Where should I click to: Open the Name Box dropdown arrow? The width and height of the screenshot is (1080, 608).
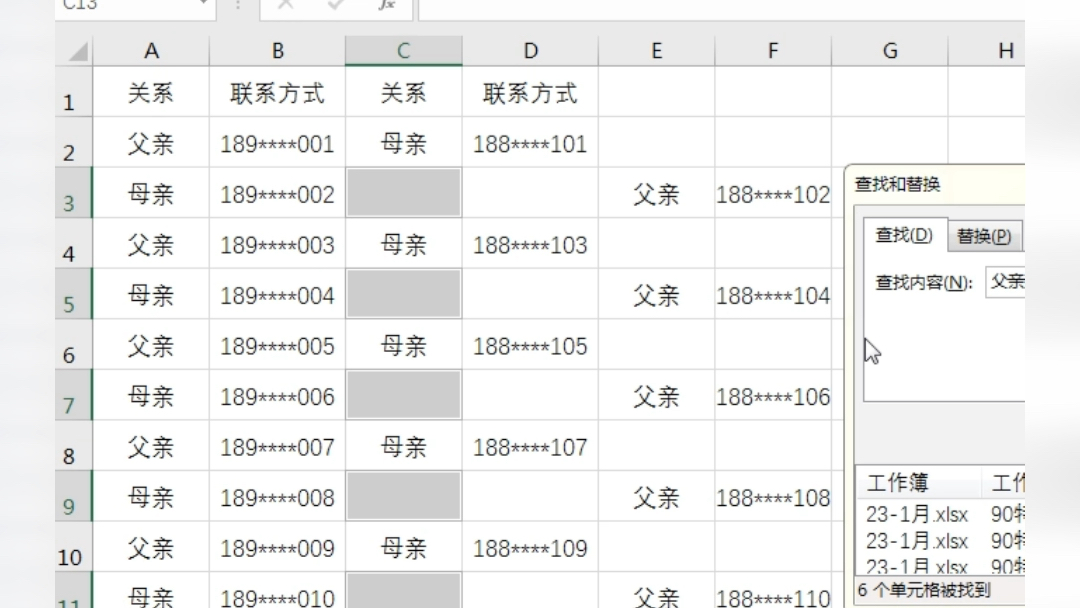tap(204, 5)
